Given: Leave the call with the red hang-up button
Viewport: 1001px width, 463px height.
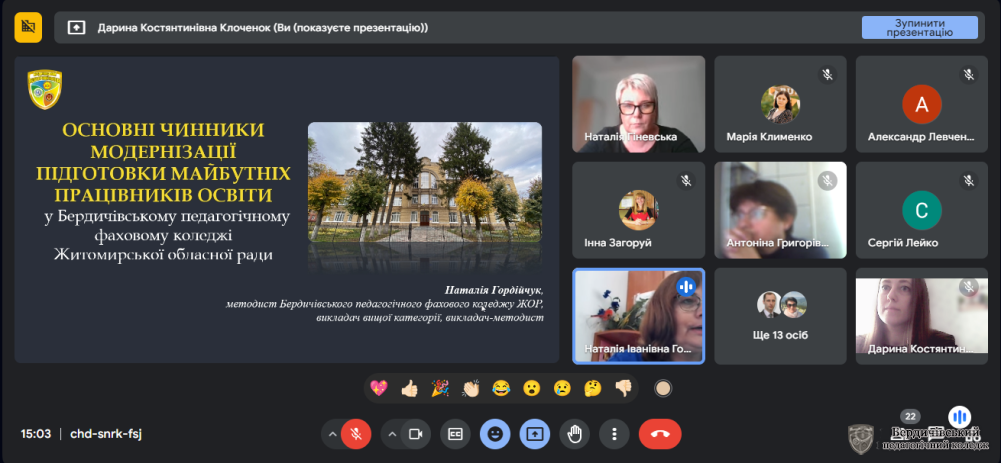Looking at the screenshot, I should click(x=660, y=433).
